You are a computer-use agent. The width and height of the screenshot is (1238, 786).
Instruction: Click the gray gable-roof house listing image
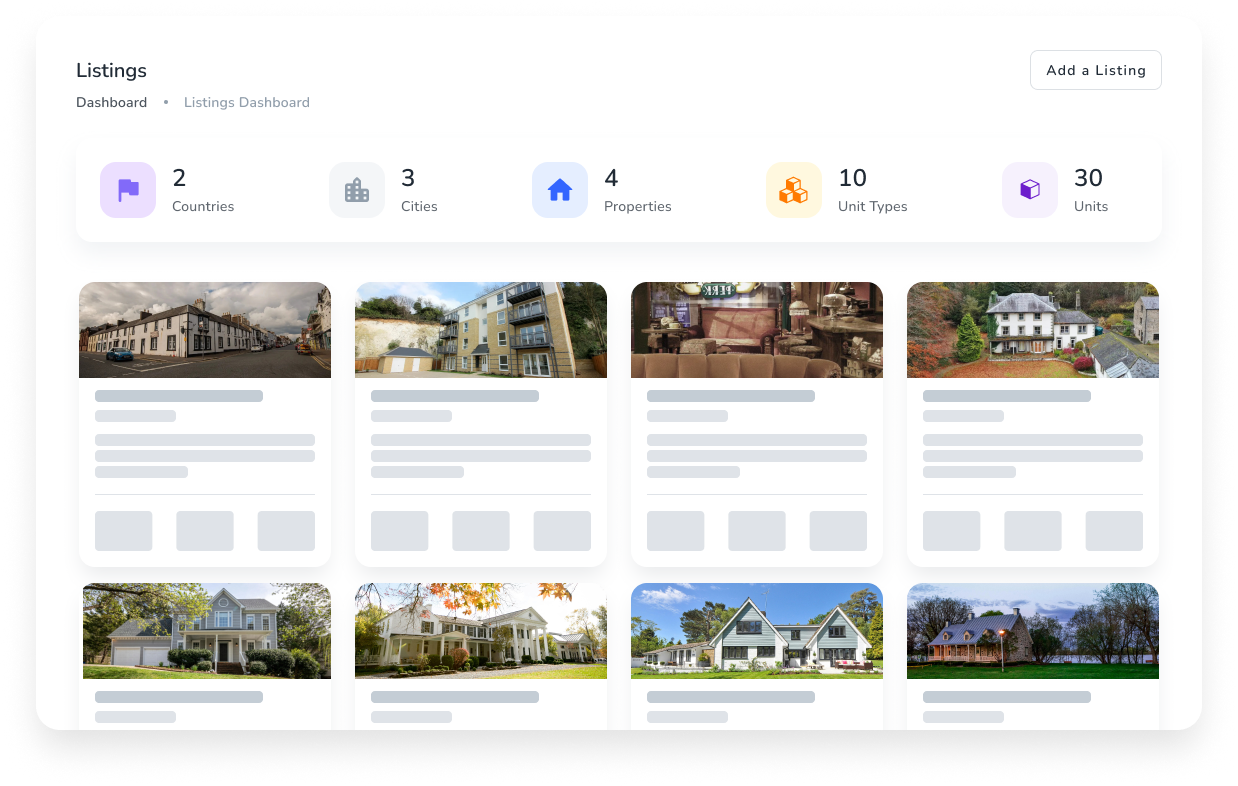(x=756, y=630)
